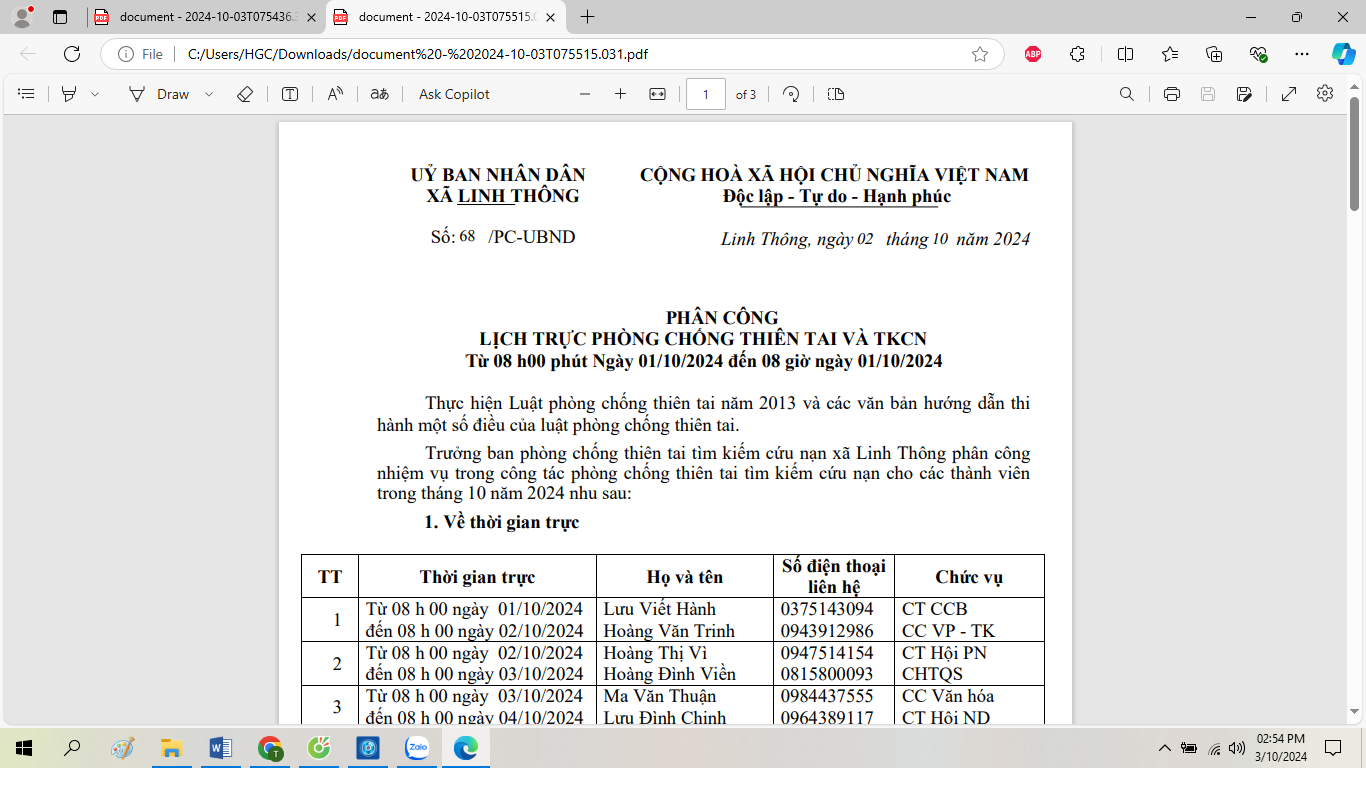Toggle page view mode
The image size is (1366, 786).
tap(836, 94)
